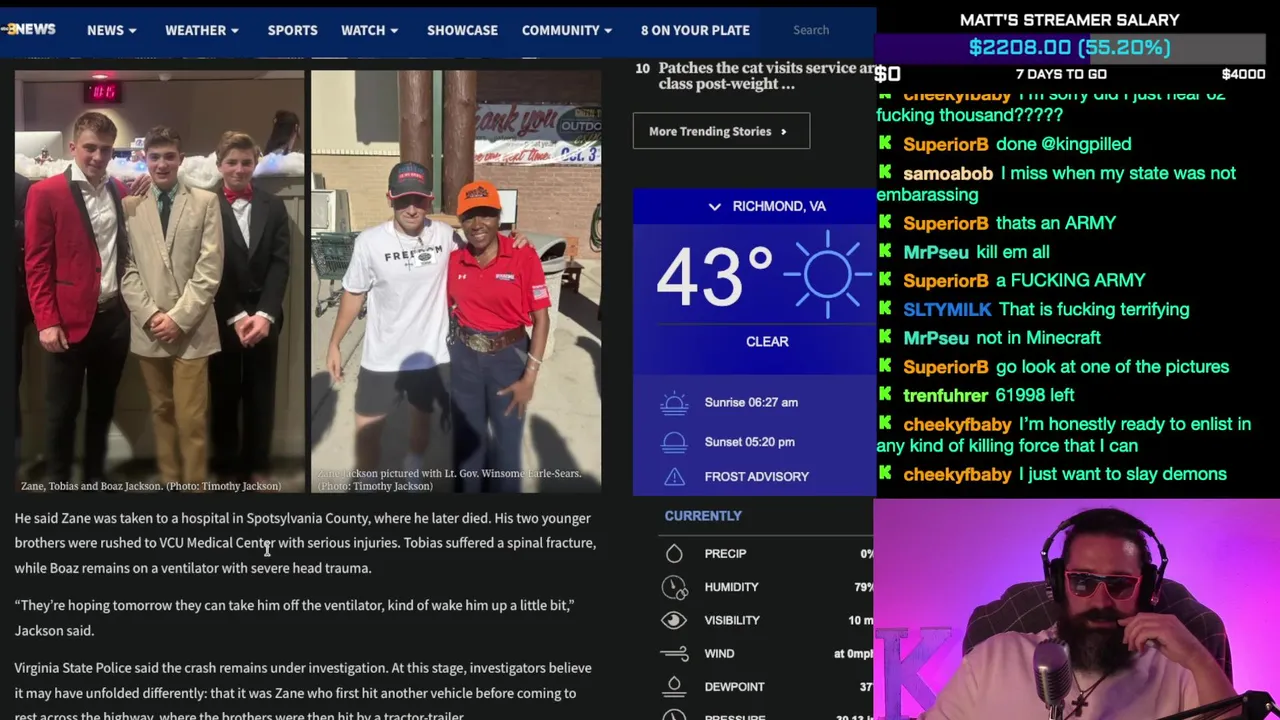Click cheekyfbaby's badge beside 'slay demons' message
Image resolution: width=1280 pixels, height=720 pixels.
[x=886, y=472]
